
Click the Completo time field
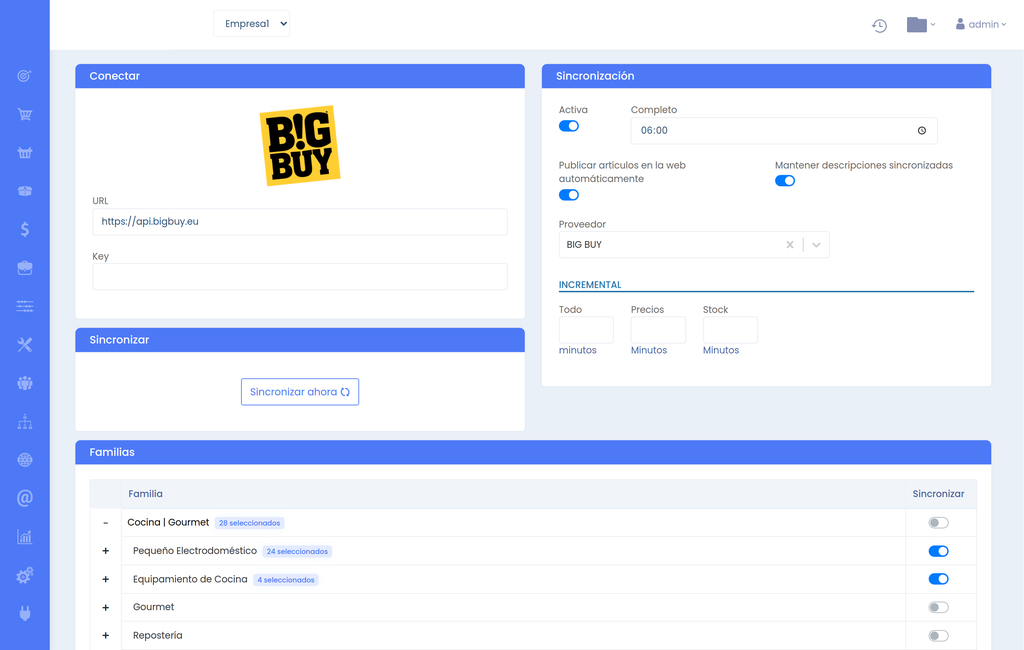pos(784,131)
